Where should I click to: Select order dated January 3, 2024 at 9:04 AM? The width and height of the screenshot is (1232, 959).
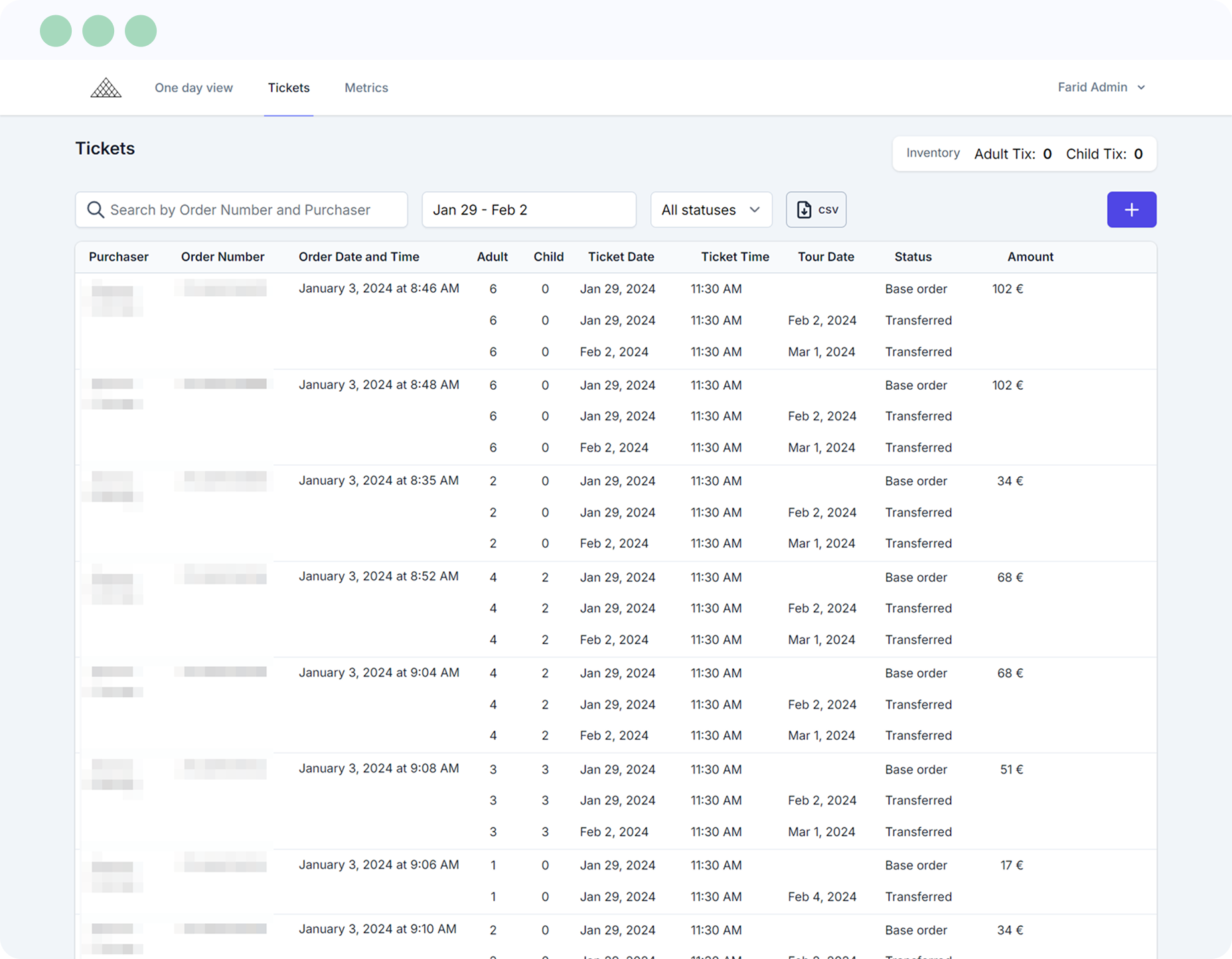(x=379, y=672)
